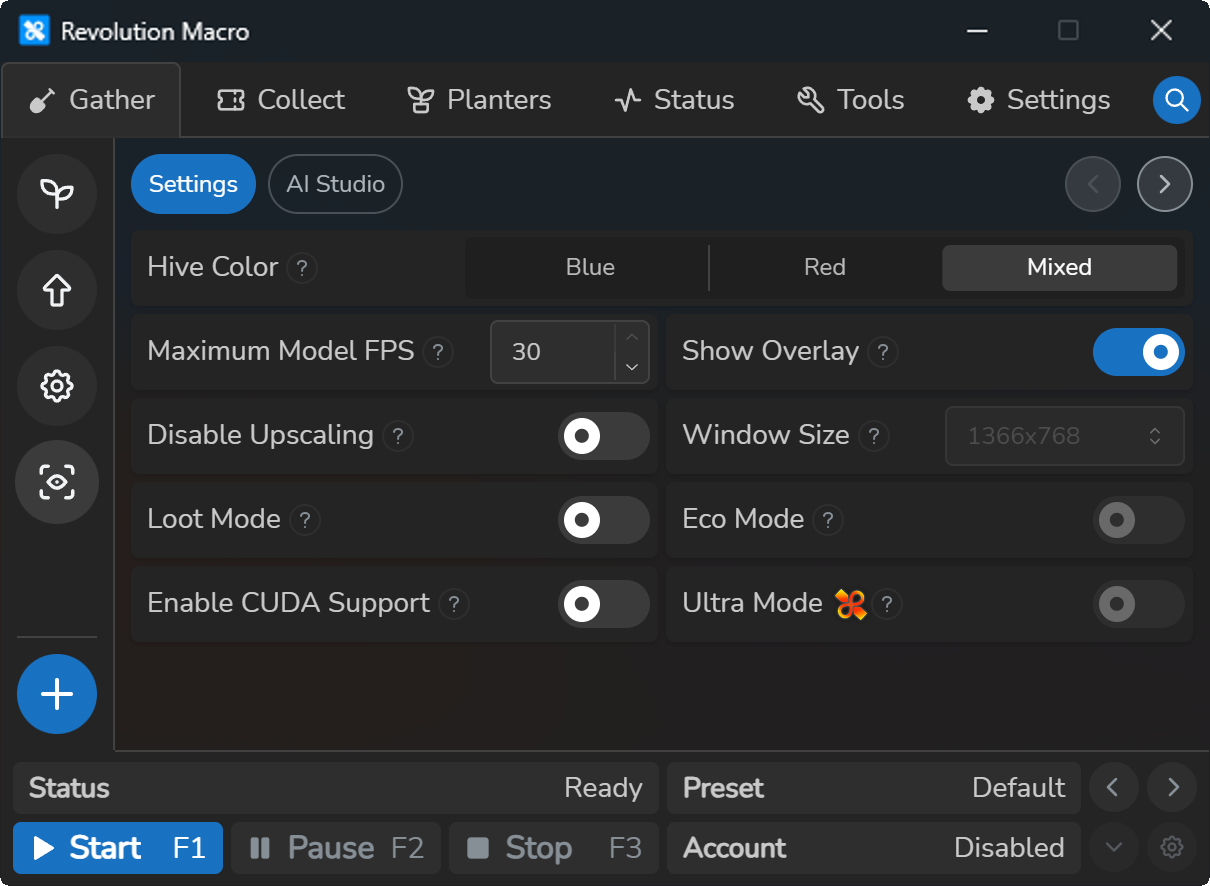The width and height of the screenshot is (1210, 886).
Task: Switch to the Status tab
Action: tap(674, 100)
